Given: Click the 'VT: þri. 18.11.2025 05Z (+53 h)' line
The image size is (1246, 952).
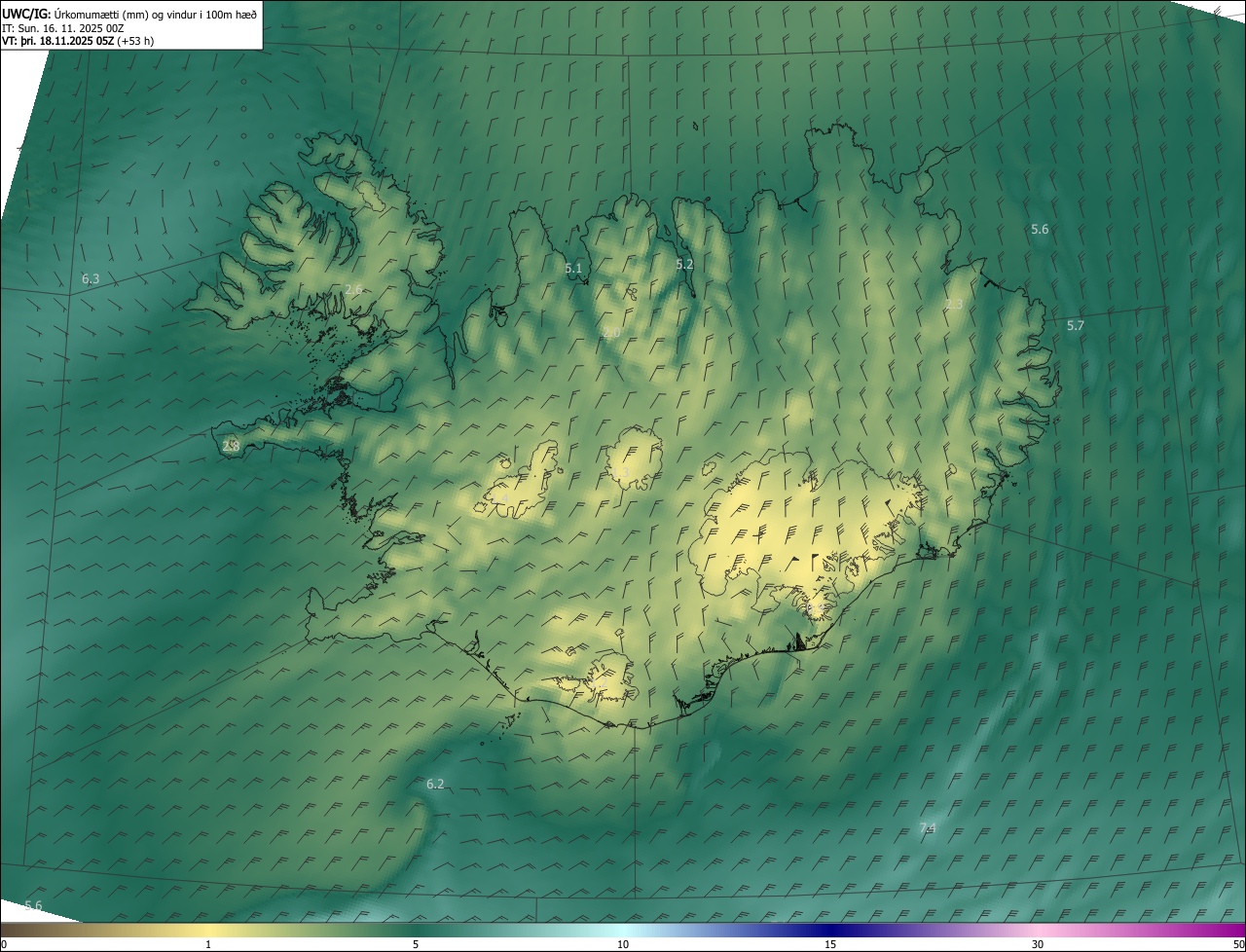Looking at the screenshot, I should [x=78, y=41].
